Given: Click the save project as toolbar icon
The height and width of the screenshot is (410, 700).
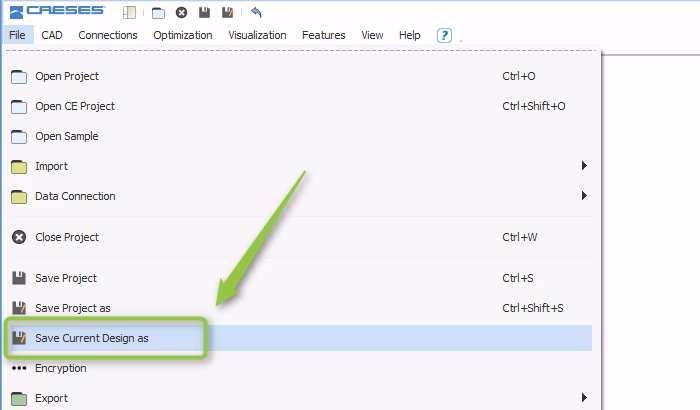Looking at the screenshot, I should (228, 13).
